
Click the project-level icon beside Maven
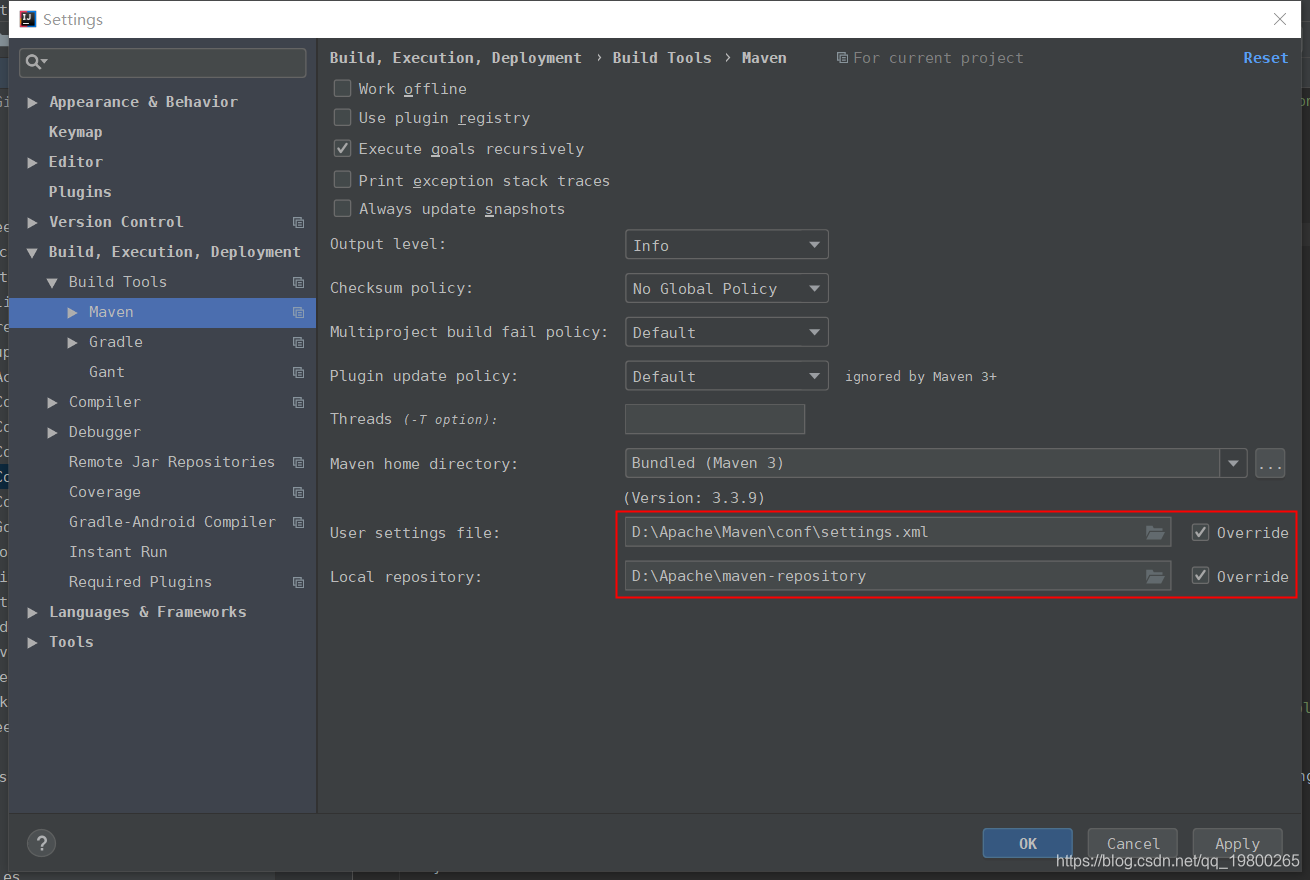[x=298, y=312]
